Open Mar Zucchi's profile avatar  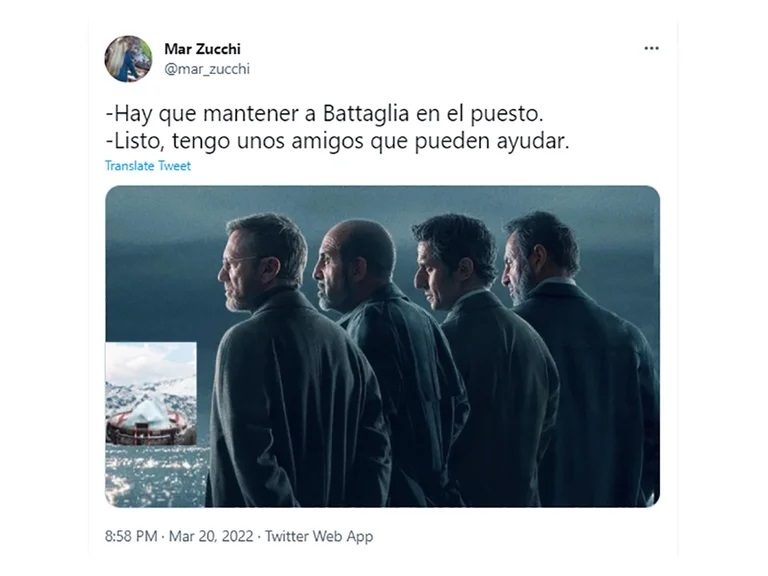[x=128, y=59]
